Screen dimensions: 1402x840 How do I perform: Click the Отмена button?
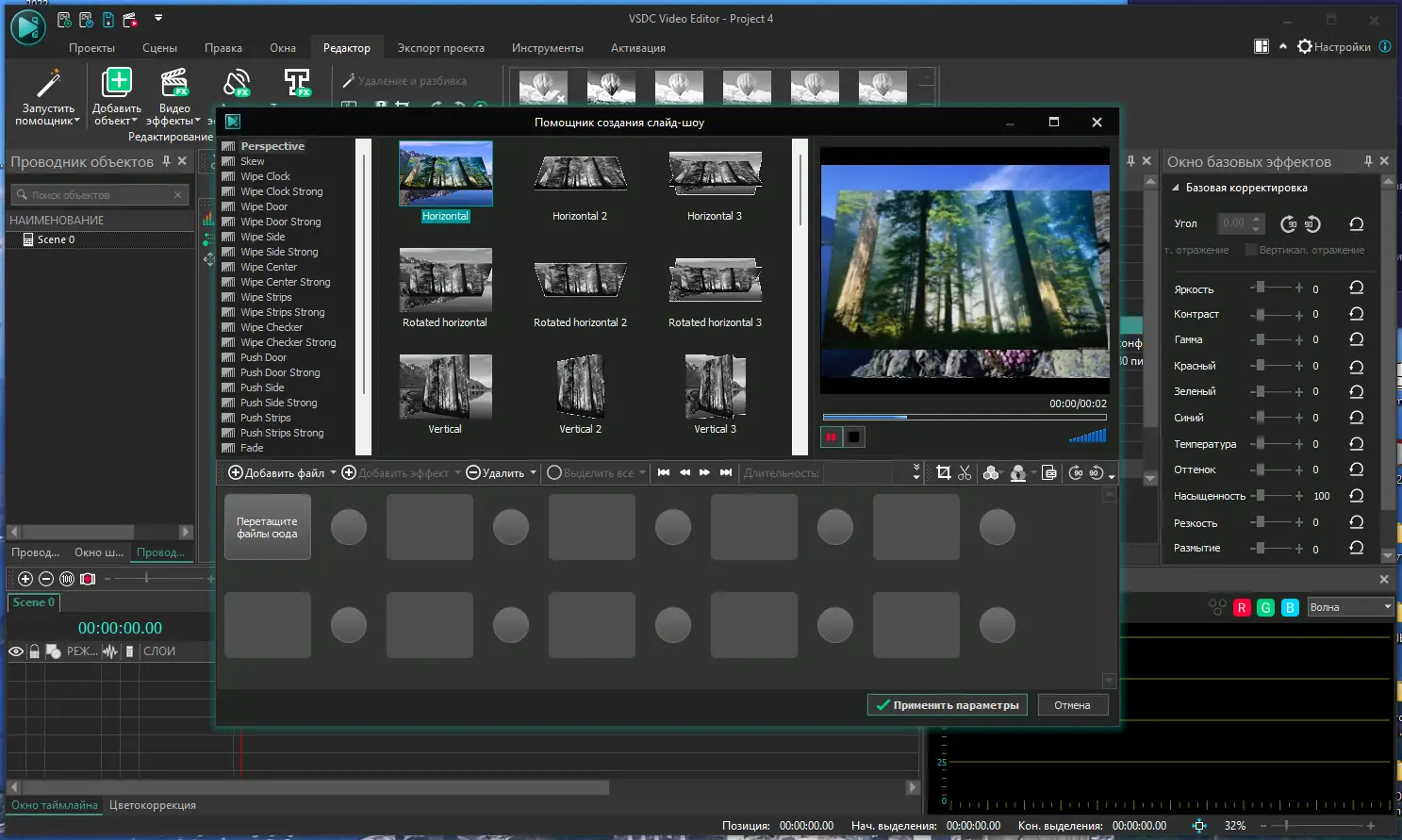pos(1072,705)
